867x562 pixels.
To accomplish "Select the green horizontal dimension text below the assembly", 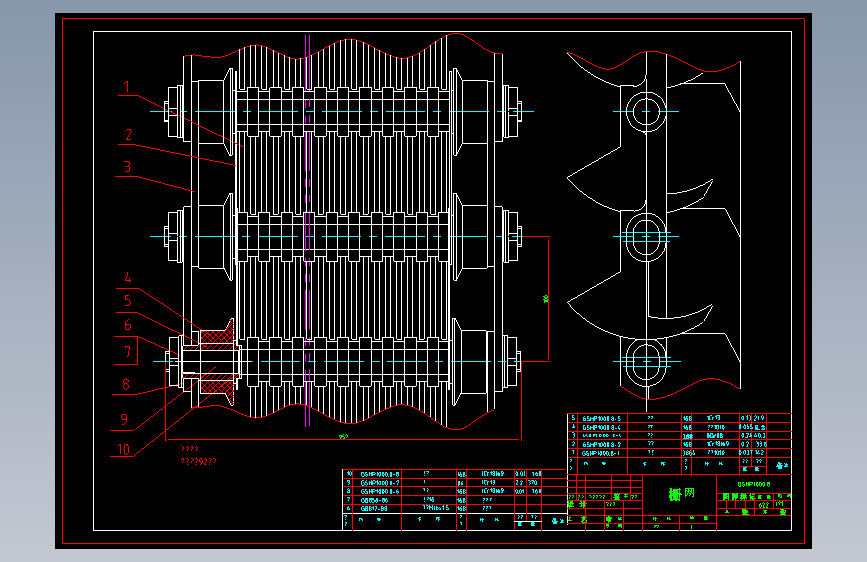I will pyautogui.click(x=343, y=436).
